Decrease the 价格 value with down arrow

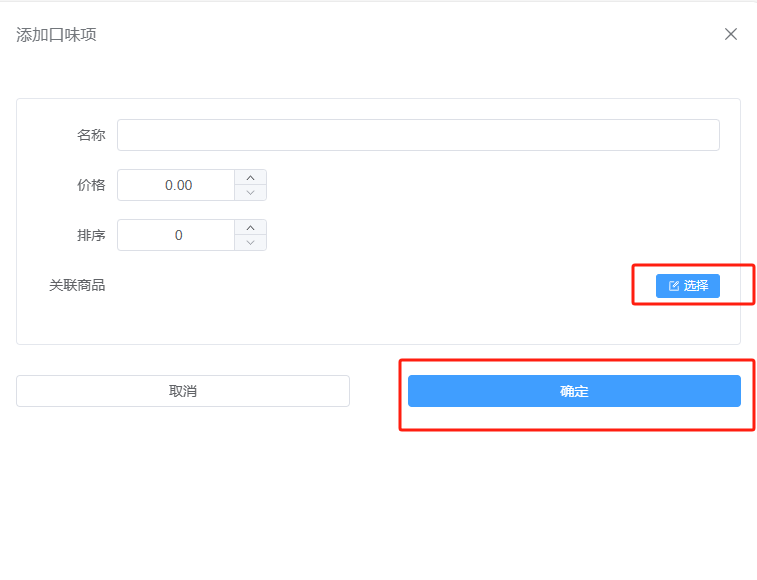(x=250, y=192)
